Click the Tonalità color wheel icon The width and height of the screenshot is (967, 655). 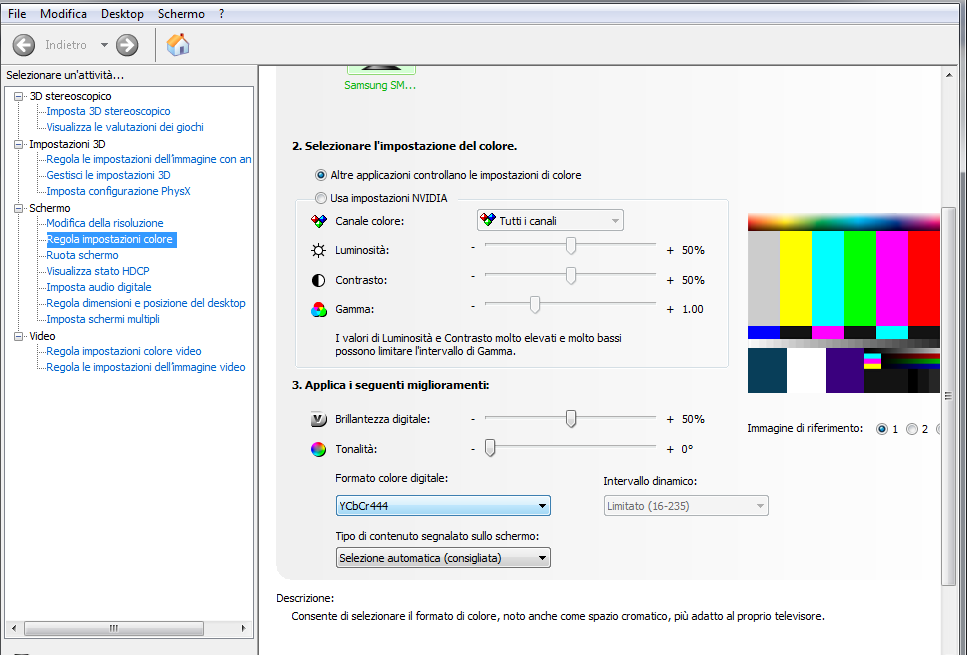[319, 449]
